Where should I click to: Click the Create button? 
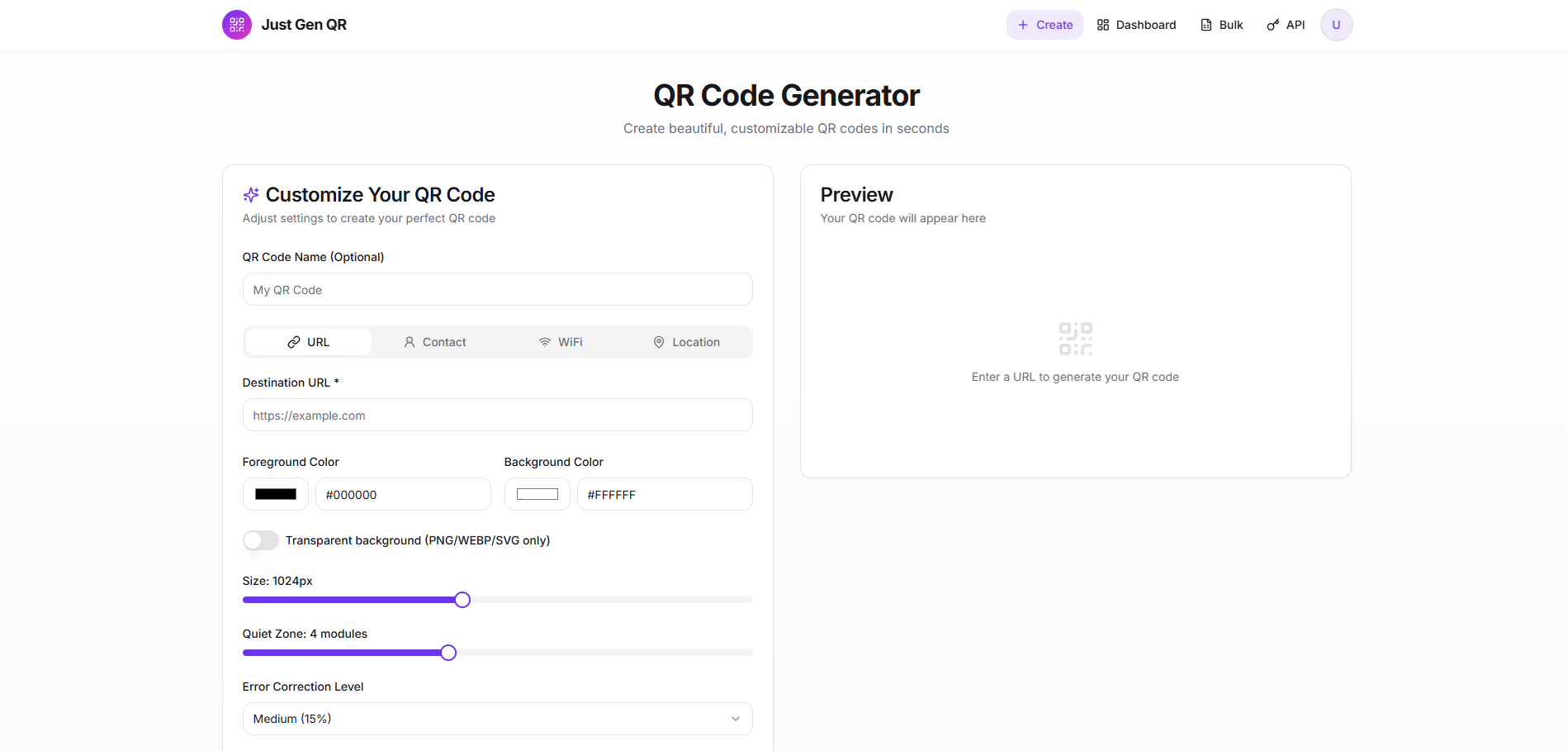[1044, 25]
